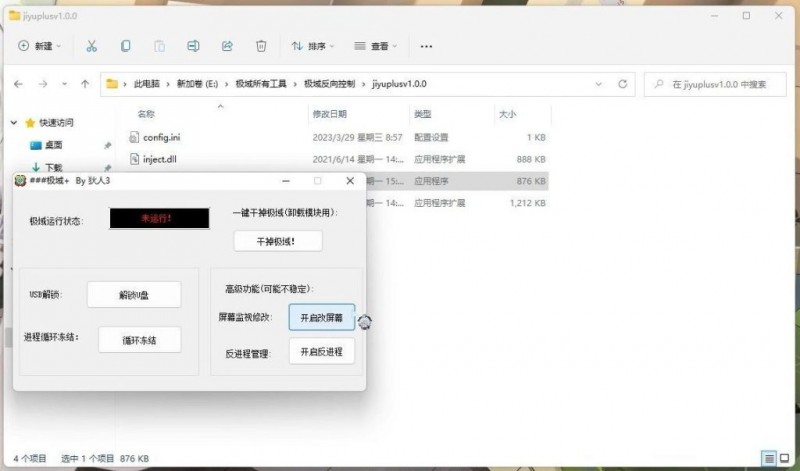Open 桌面 in the sidebar

[x=54, y=145]
